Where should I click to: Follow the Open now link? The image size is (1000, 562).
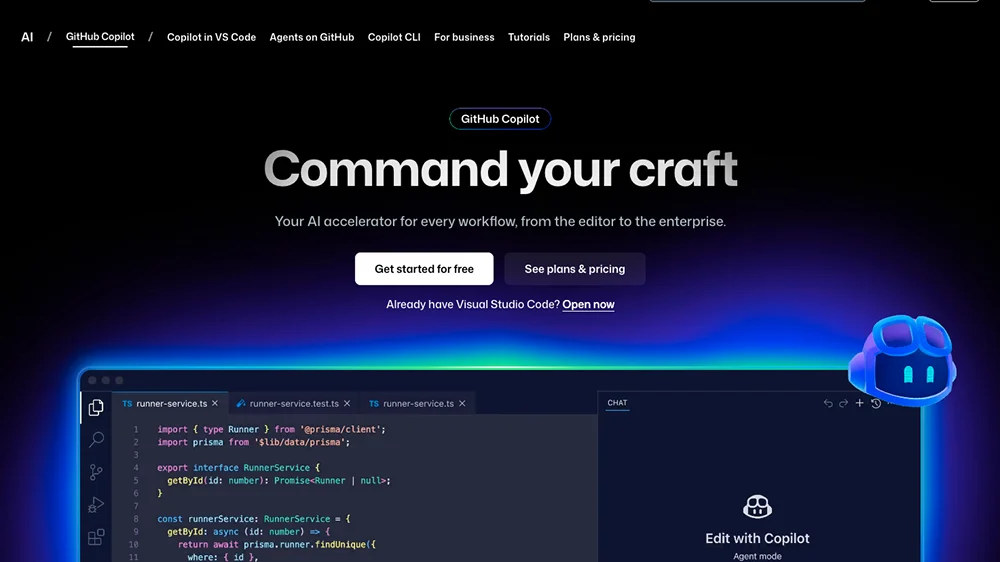[x=589, y=304]
